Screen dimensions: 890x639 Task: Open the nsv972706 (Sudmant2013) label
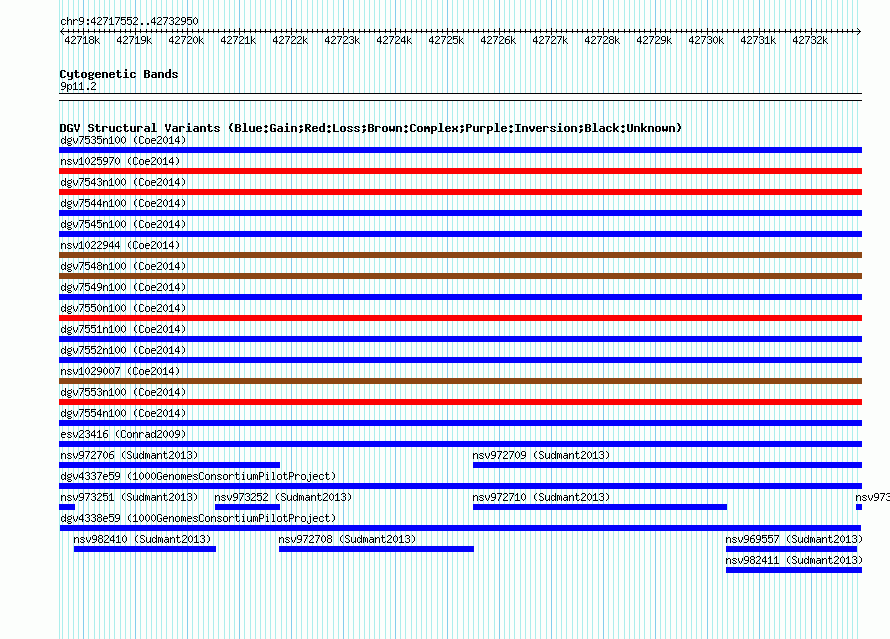(x=129, y=455)
